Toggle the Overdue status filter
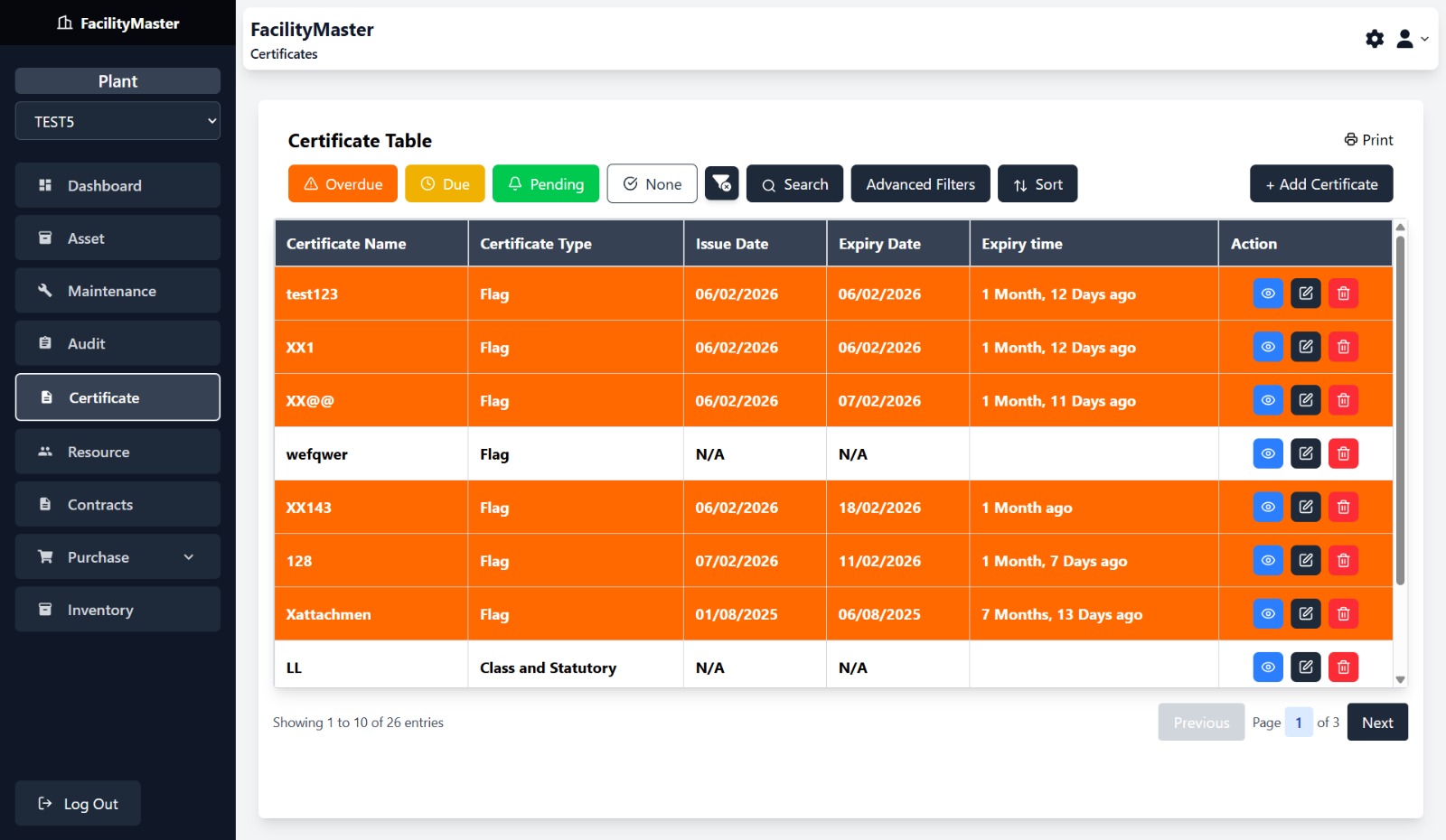The image size is (1446, 840). (x=343, y=183)
